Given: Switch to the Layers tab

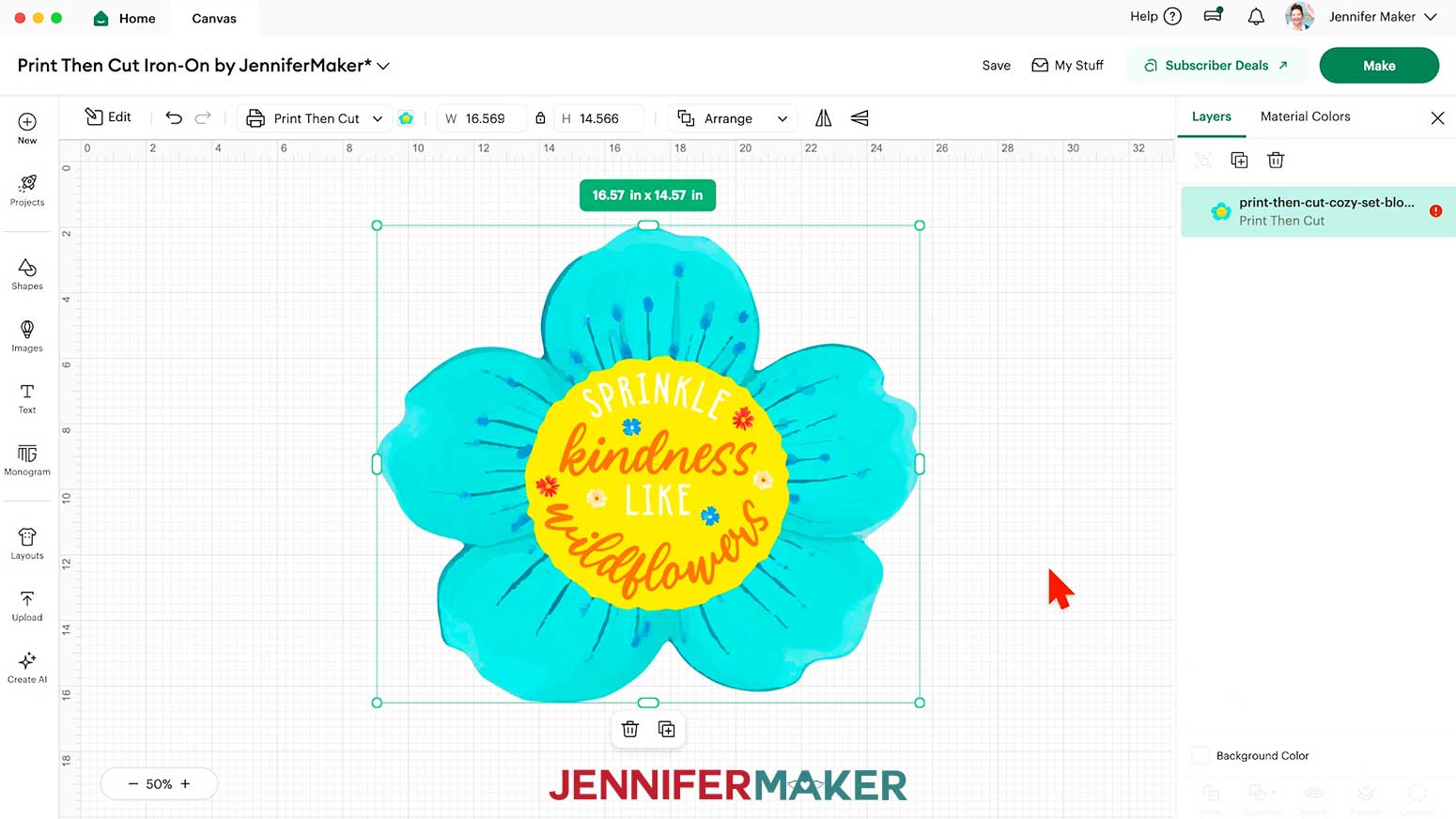Looking at the screenshot, I should [x=1212, y=116].
